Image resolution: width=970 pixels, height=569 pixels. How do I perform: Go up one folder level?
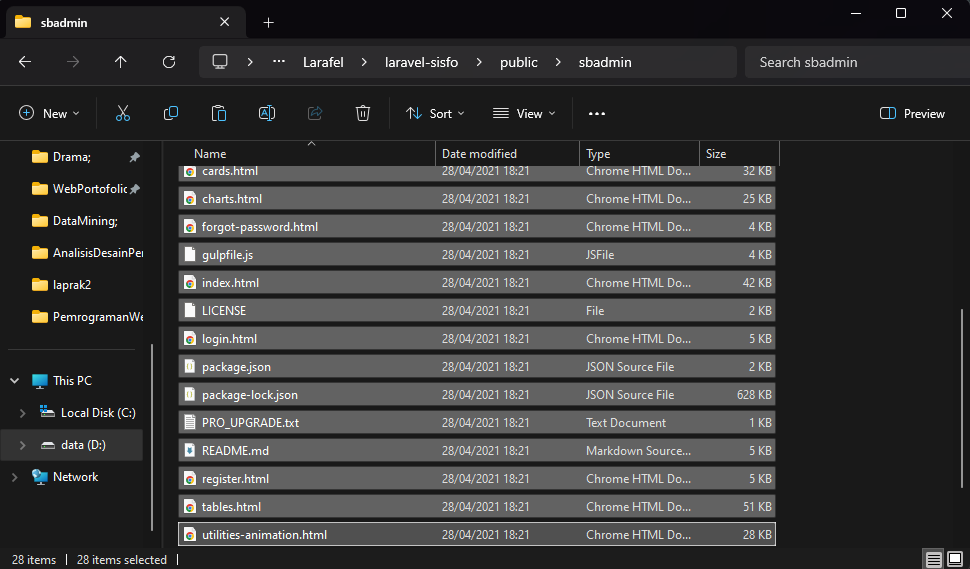tap(121, 62)
